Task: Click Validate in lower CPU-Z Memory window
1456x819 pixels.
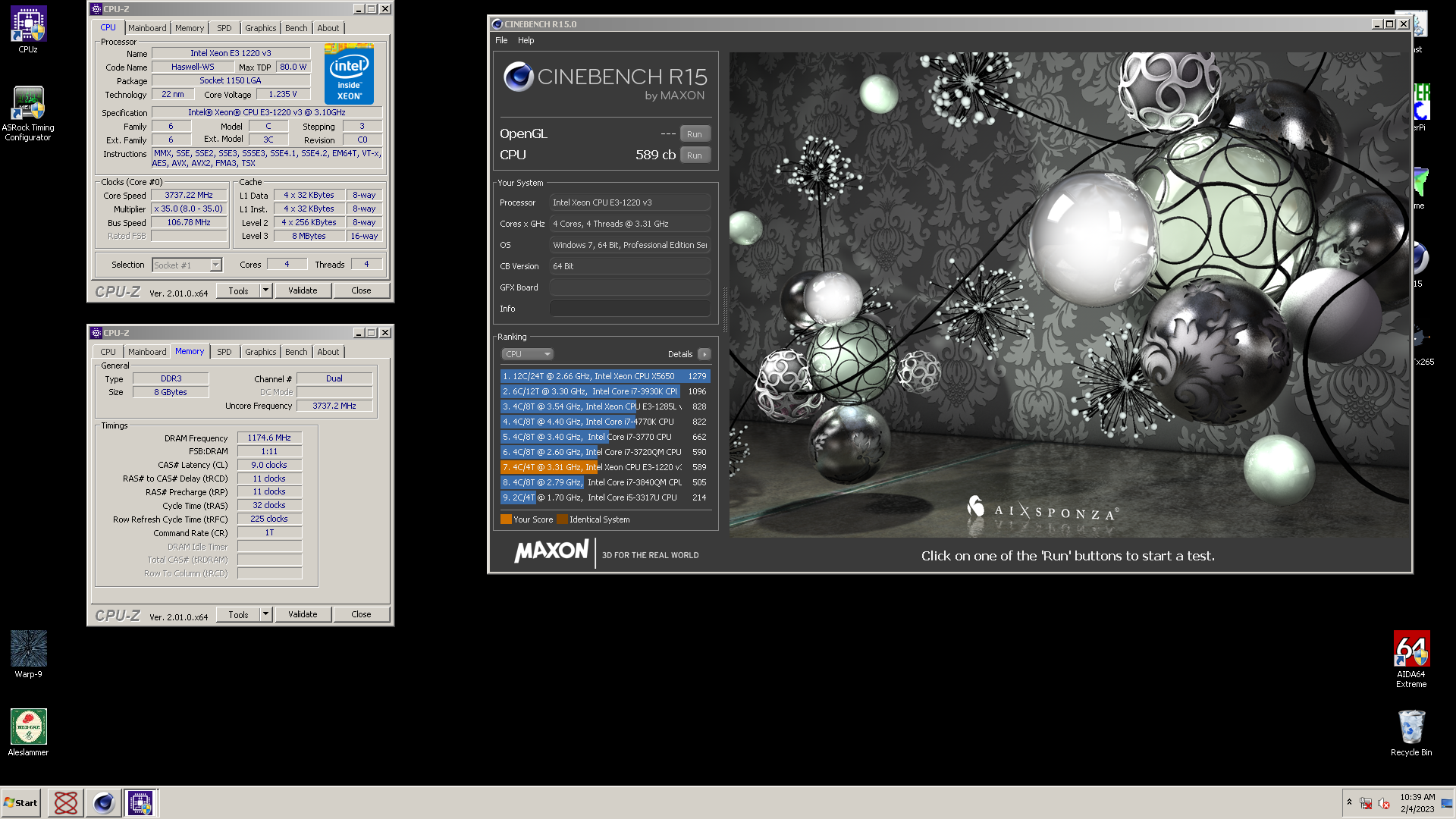Action: point(303,614)
